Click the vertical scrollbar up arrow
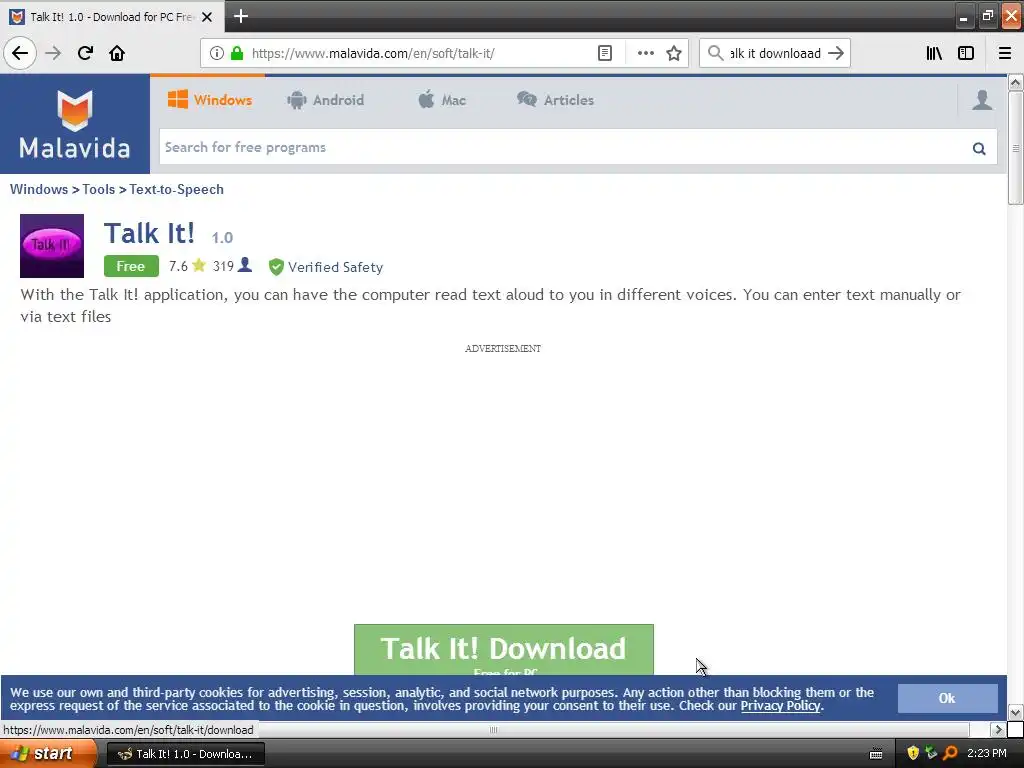 [x=1016, y=82]
